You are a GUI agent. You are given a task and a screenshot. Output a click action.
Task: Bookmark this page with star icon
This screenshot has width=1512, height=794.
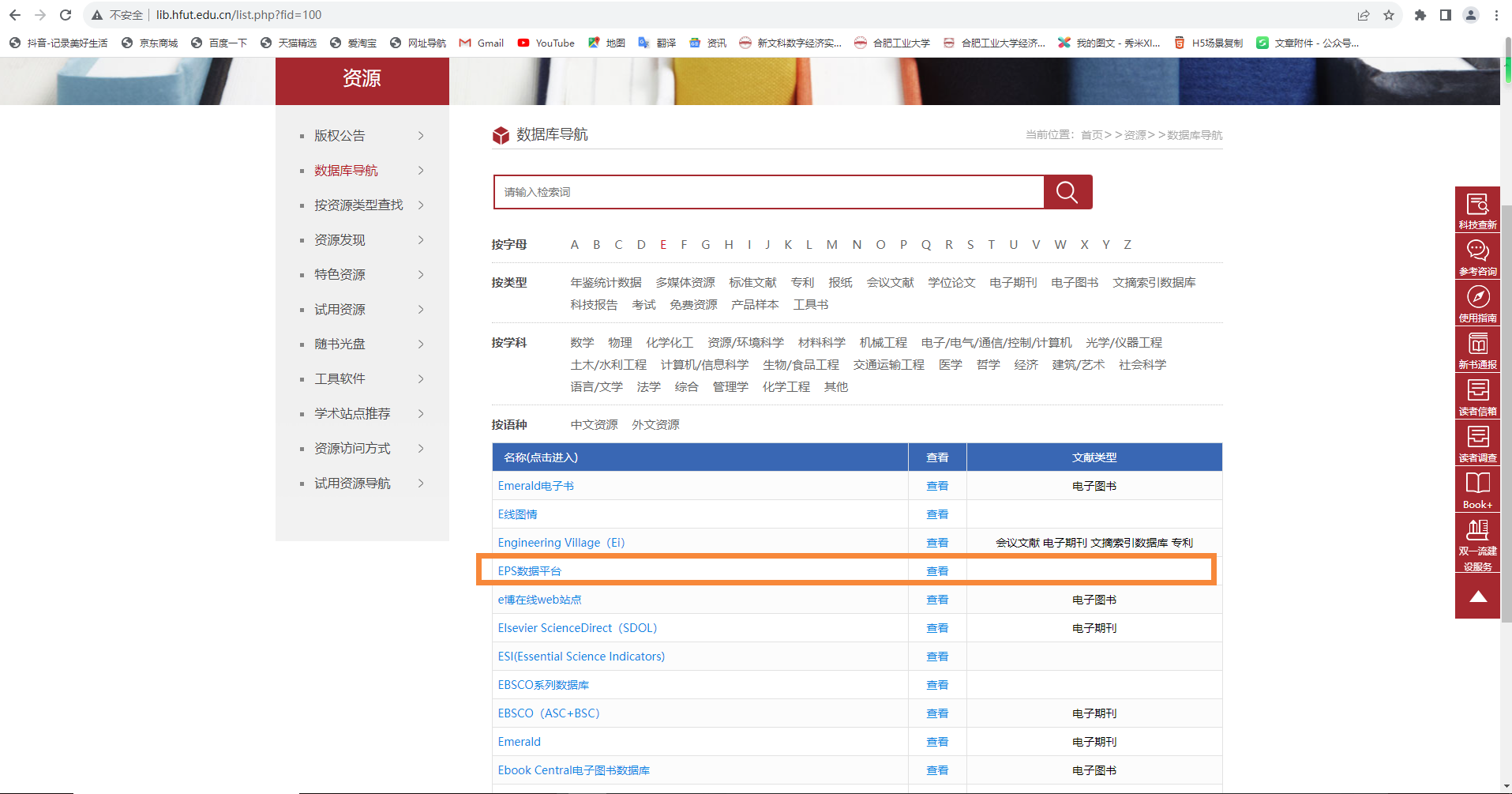click(x=1389, y=15)
